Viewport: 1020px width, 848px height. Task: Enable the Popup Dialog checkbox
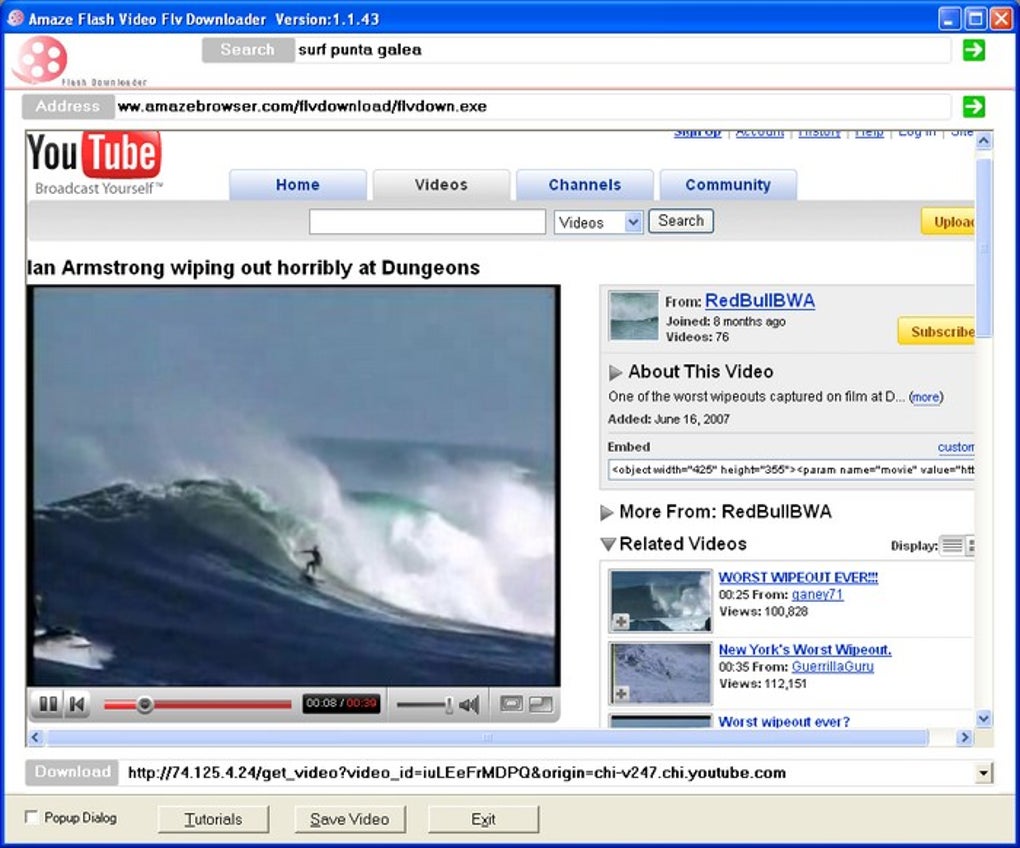coord(31,817)
